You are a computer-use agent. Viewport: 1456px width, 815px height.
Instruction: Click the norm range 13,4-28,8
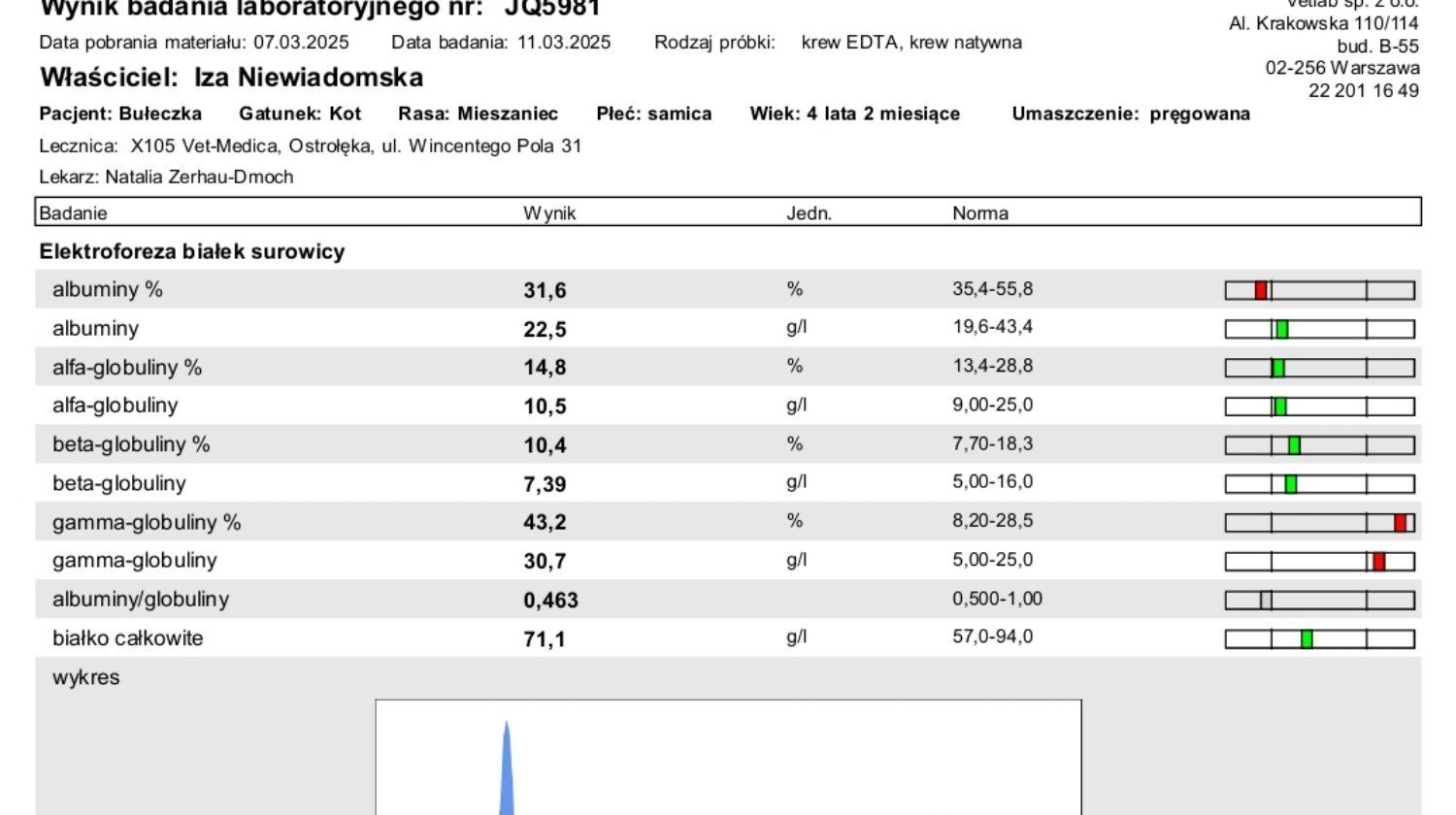coord(993,366)
